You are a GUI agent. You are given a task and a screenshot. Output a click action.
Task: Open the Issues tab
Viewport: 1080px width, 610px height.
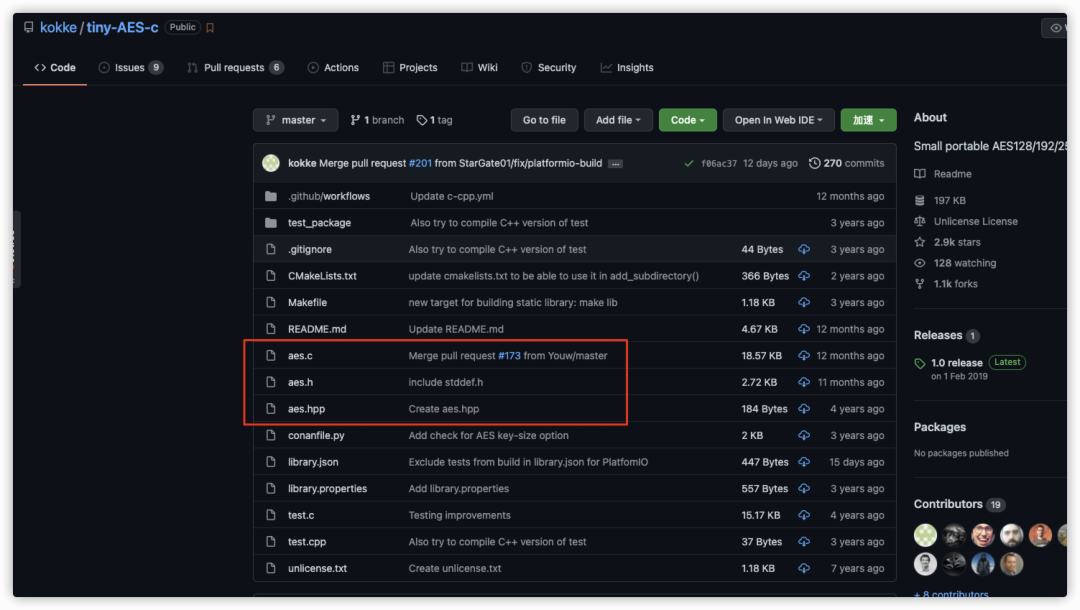tap(130, 67)
